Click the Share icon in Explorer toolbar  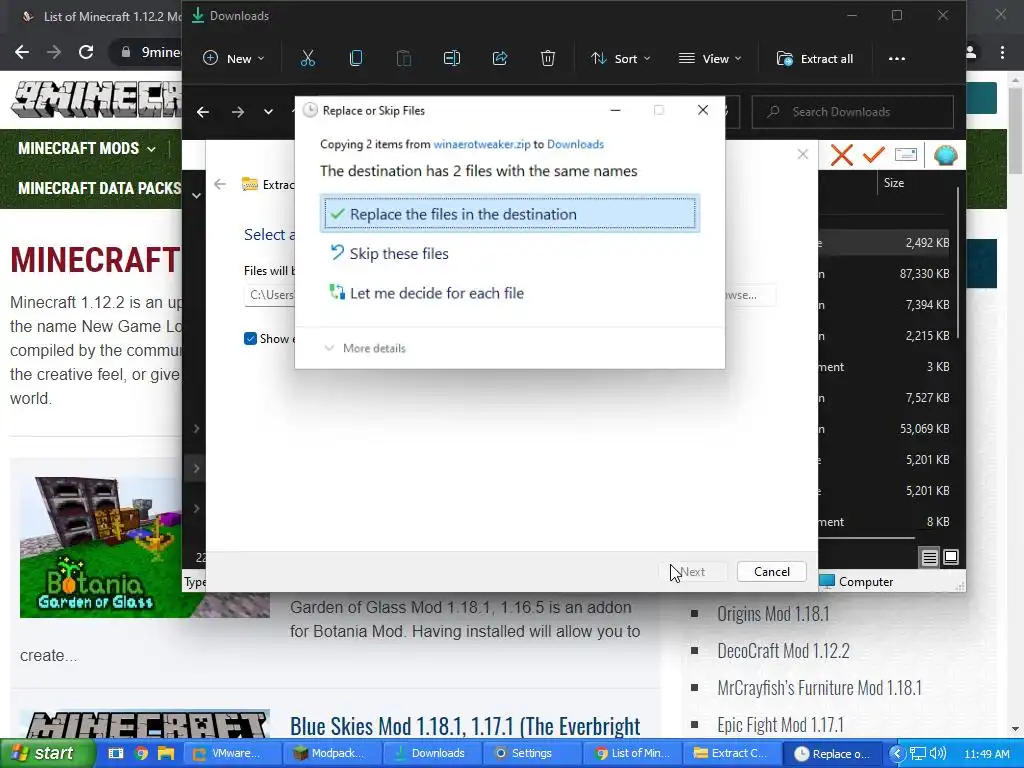pos(500,59)
